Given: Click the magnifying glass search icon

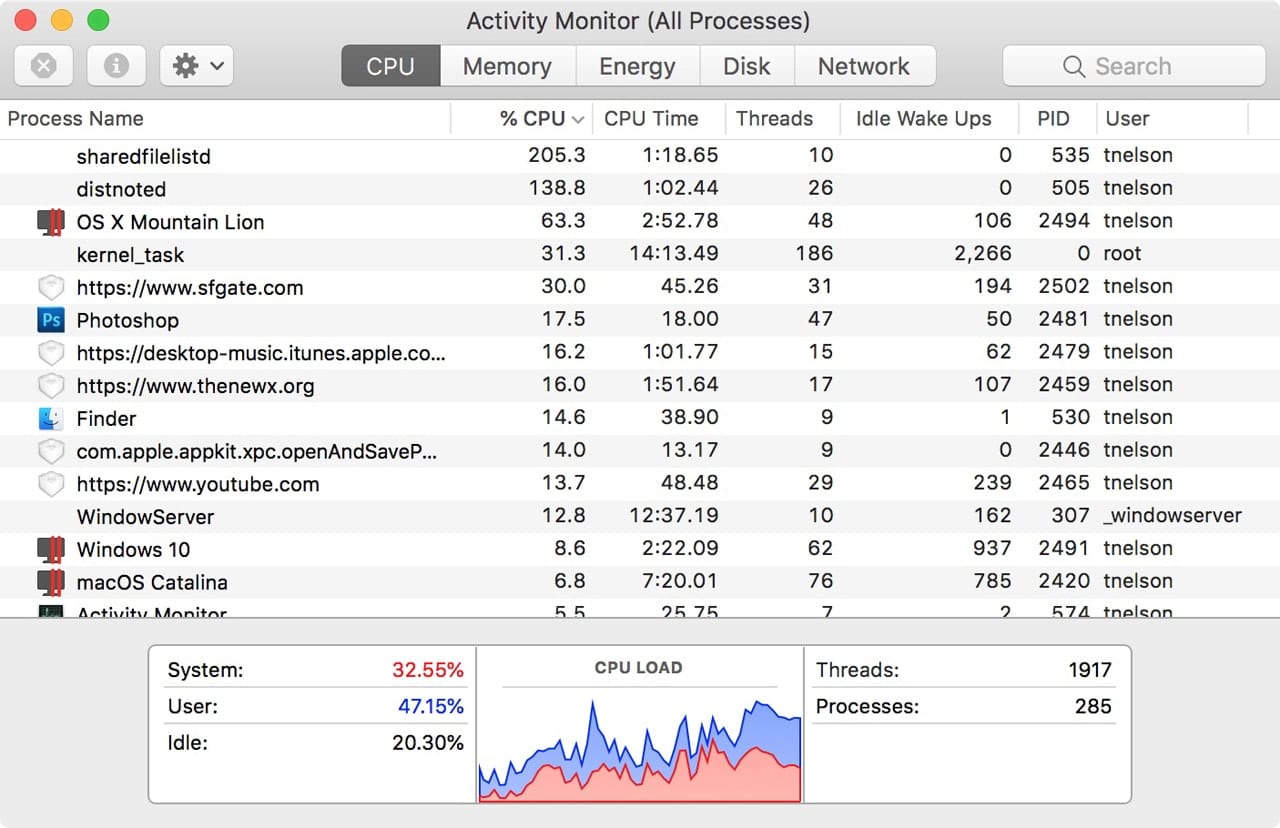Looking at the screenshot, I should tap(1074, 67).
